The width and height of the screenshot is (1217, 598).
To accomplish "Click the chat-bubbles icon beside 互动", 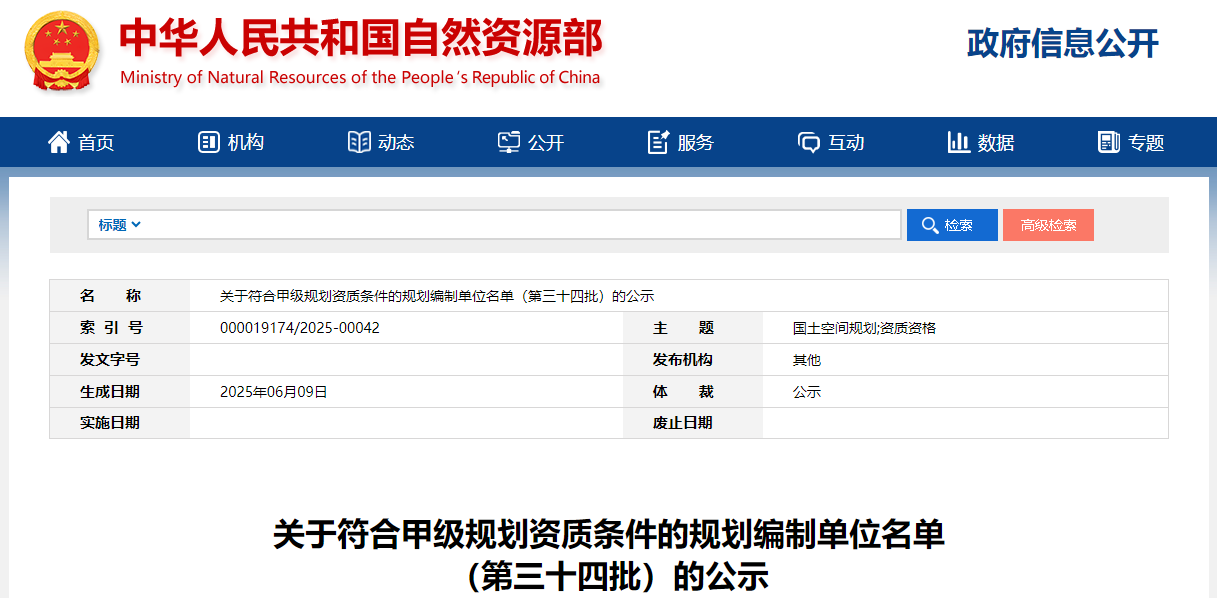I will click(x=809, y=142).
